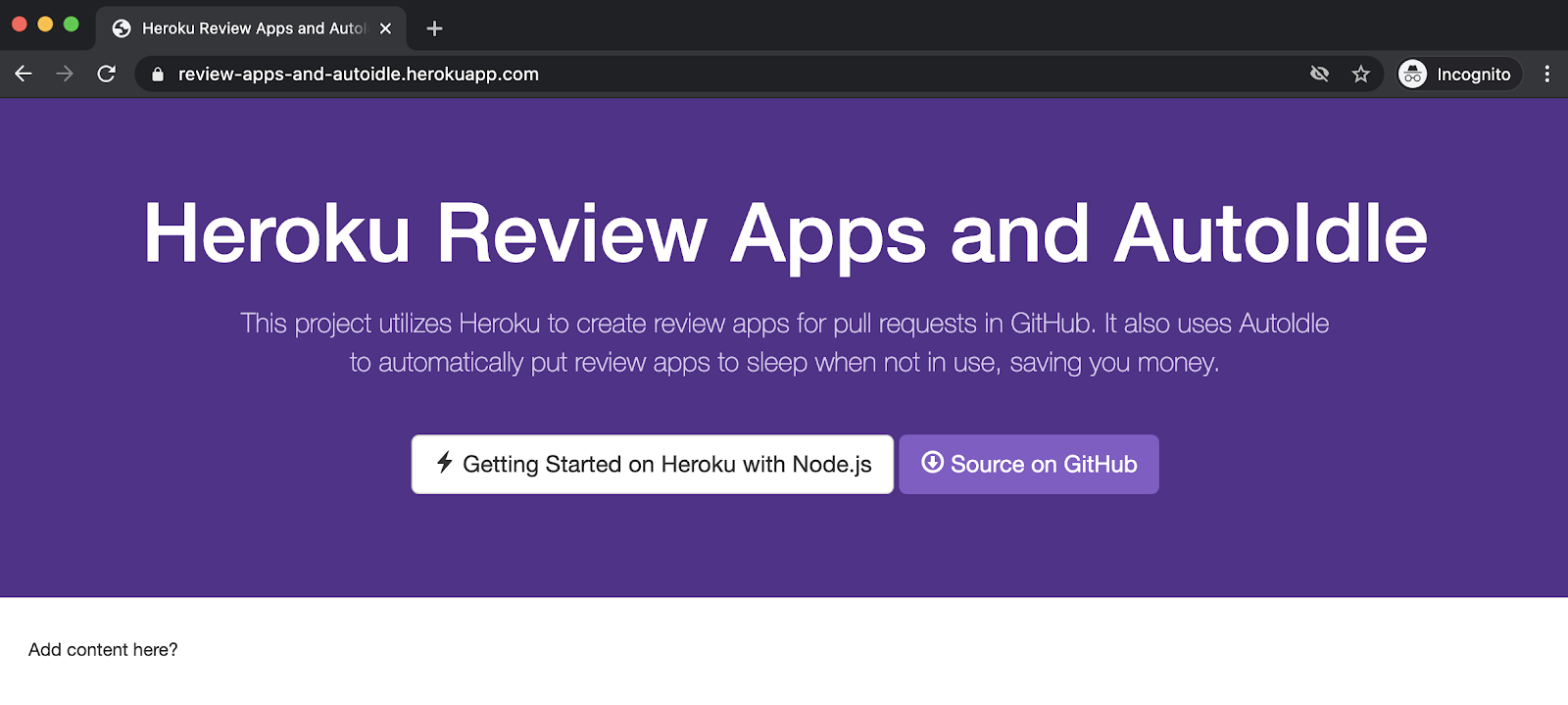Click the "Add content here?" text
The width and height of the screenshot is (1568, 705).
click(103, 650)
